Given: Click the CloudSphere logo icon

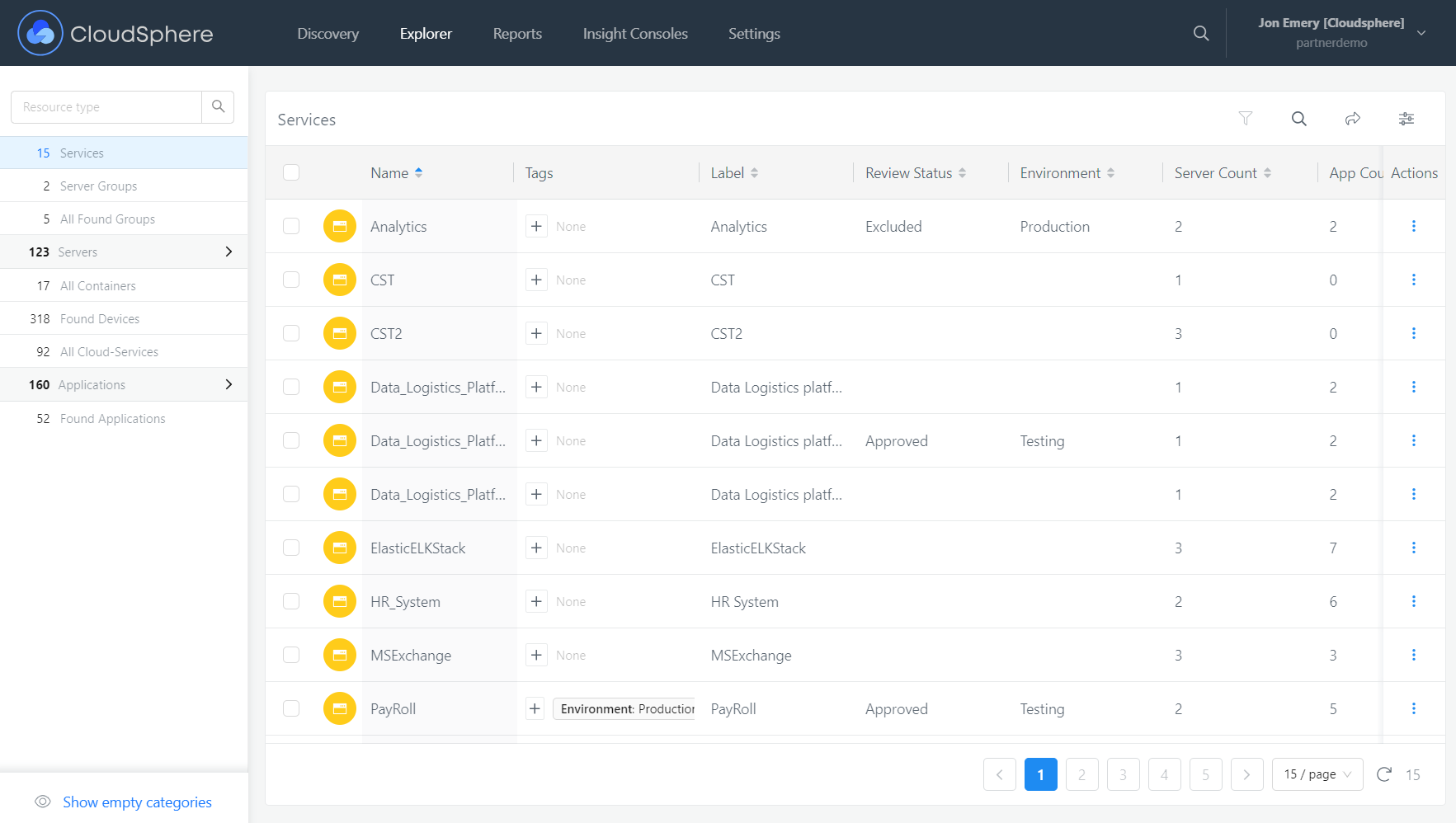Looking at the screenshot, I should 40,33.
